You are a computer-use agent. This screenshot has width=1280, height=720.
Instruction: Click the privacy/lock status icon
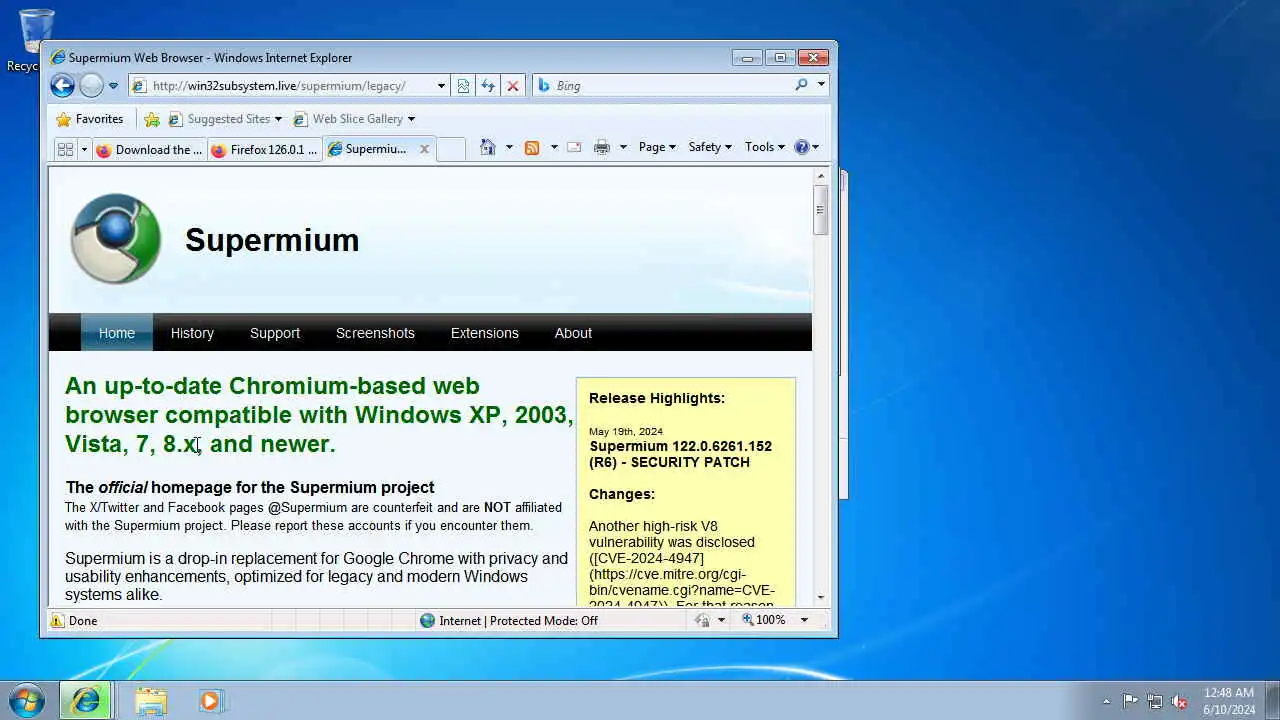click(x=702, y=620)
